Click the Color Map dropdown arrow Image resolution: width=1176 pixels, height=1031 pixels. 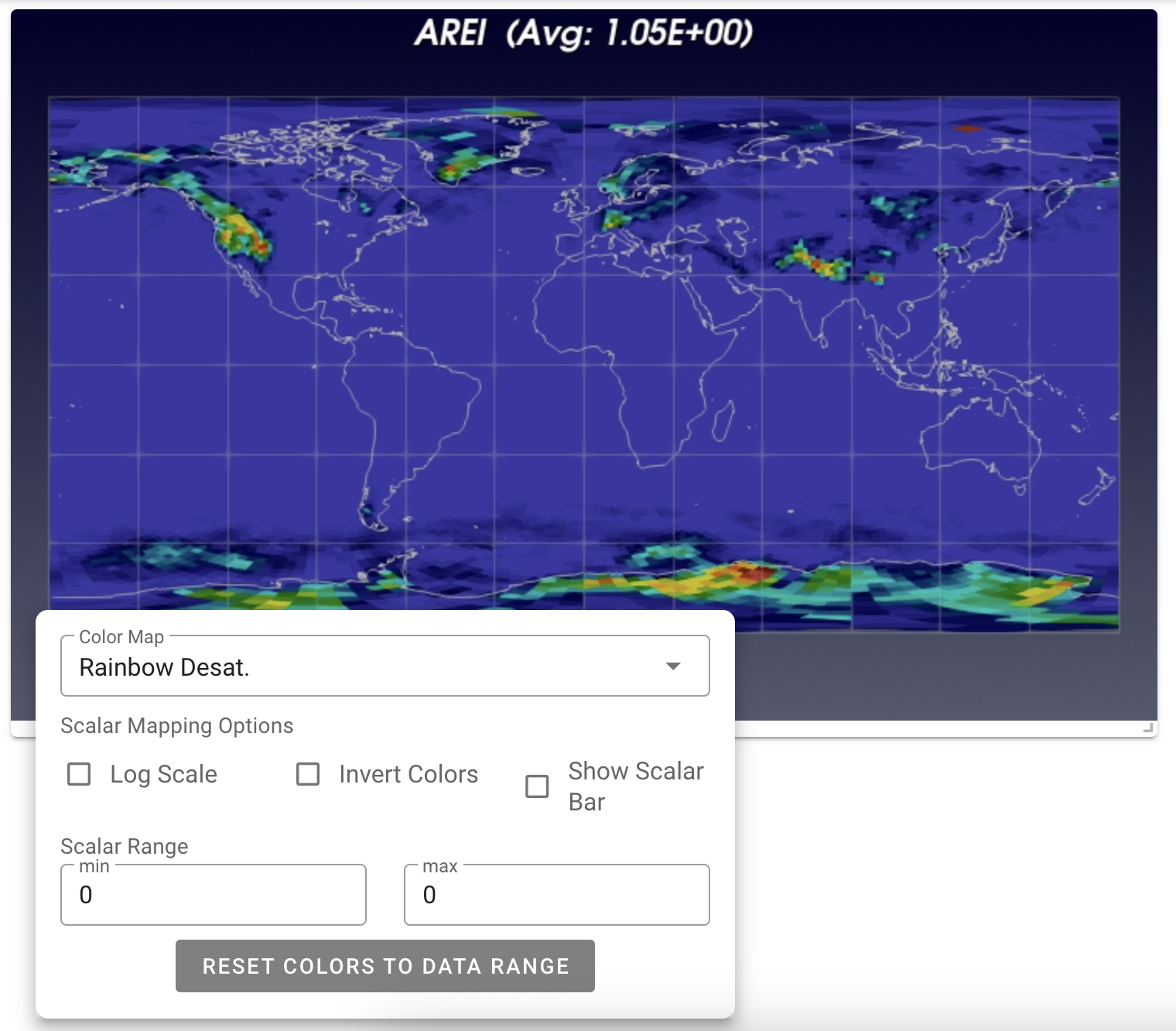[673, 666]
